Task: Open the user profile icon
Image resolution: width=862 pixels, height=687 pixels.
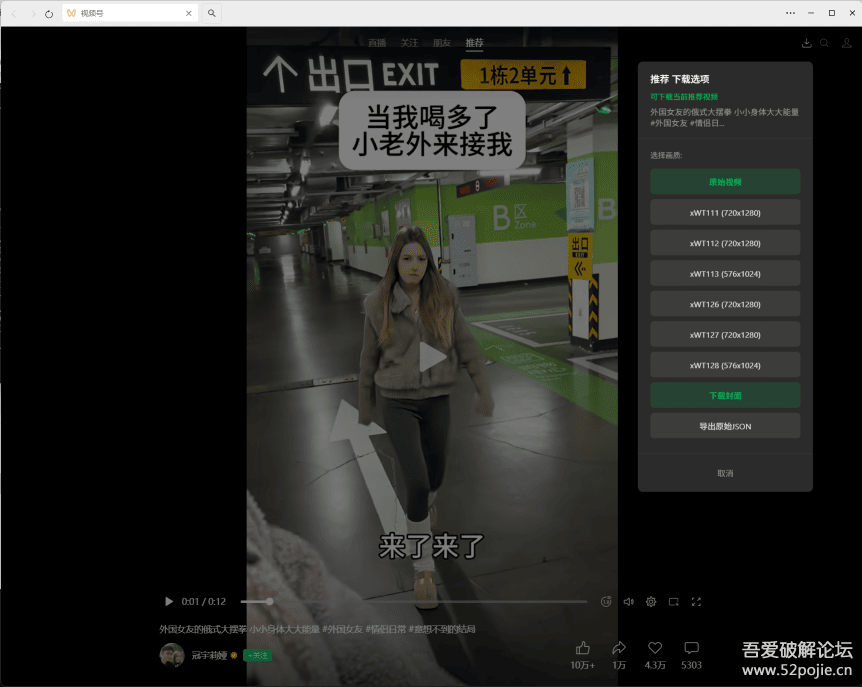Action: pyautogui.click(x=847, y=43)
